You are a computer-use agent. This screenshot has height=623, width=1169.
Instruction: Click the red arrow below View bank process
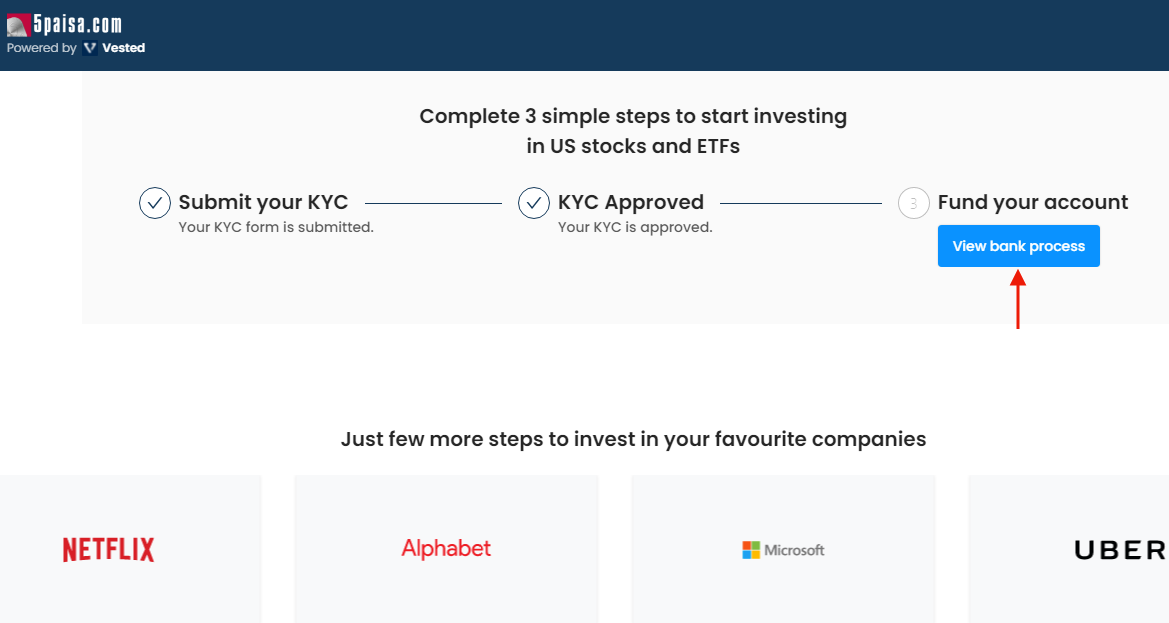tap(1017, 300)
